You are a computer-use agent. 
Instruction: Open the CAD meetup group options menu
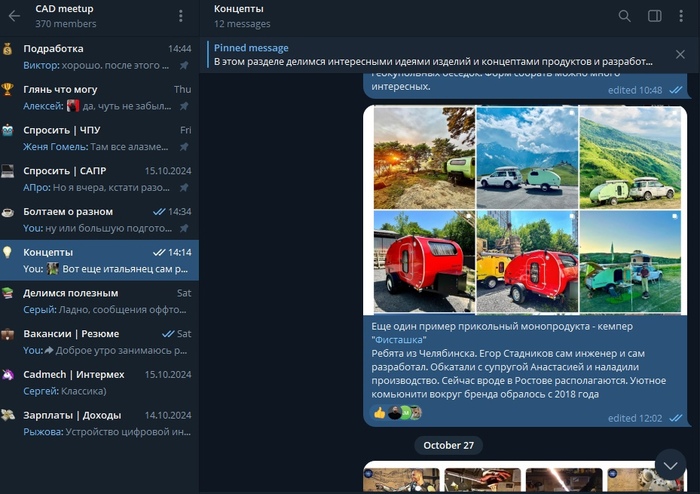pos(180,16)
